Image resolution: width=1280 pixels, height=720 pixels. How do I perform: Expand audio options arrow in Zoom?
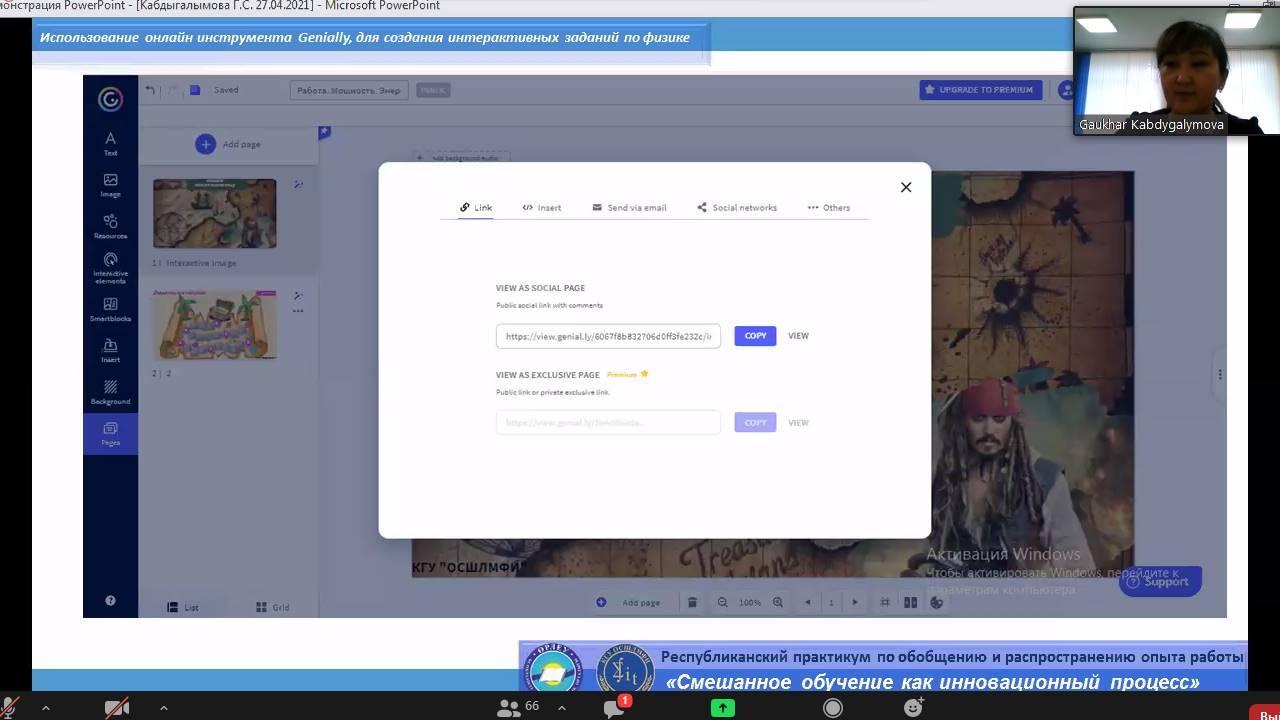tap(46, 707)
